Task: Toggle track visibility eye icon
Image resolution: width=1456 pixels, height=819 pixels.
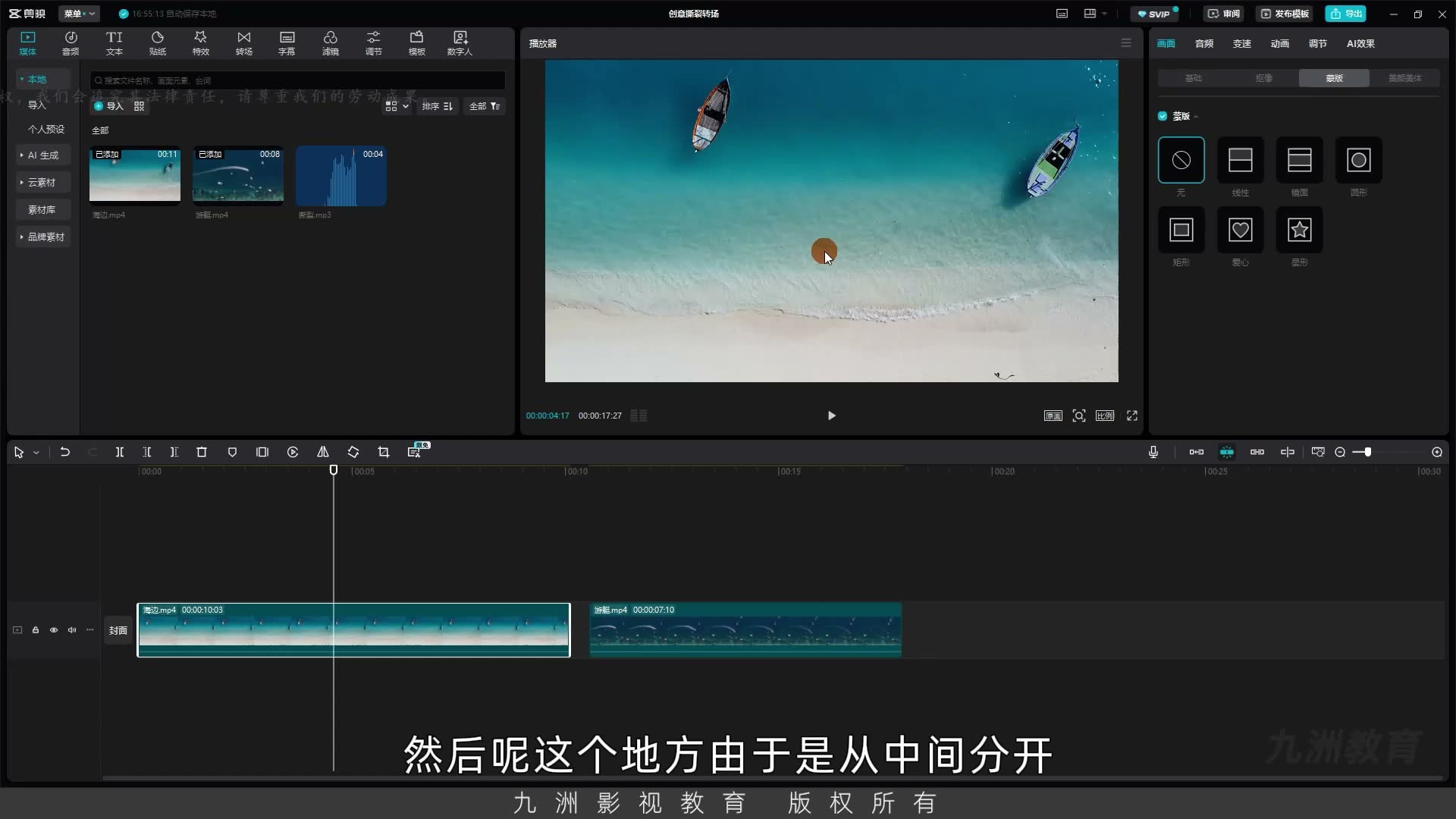Action: 54,630
